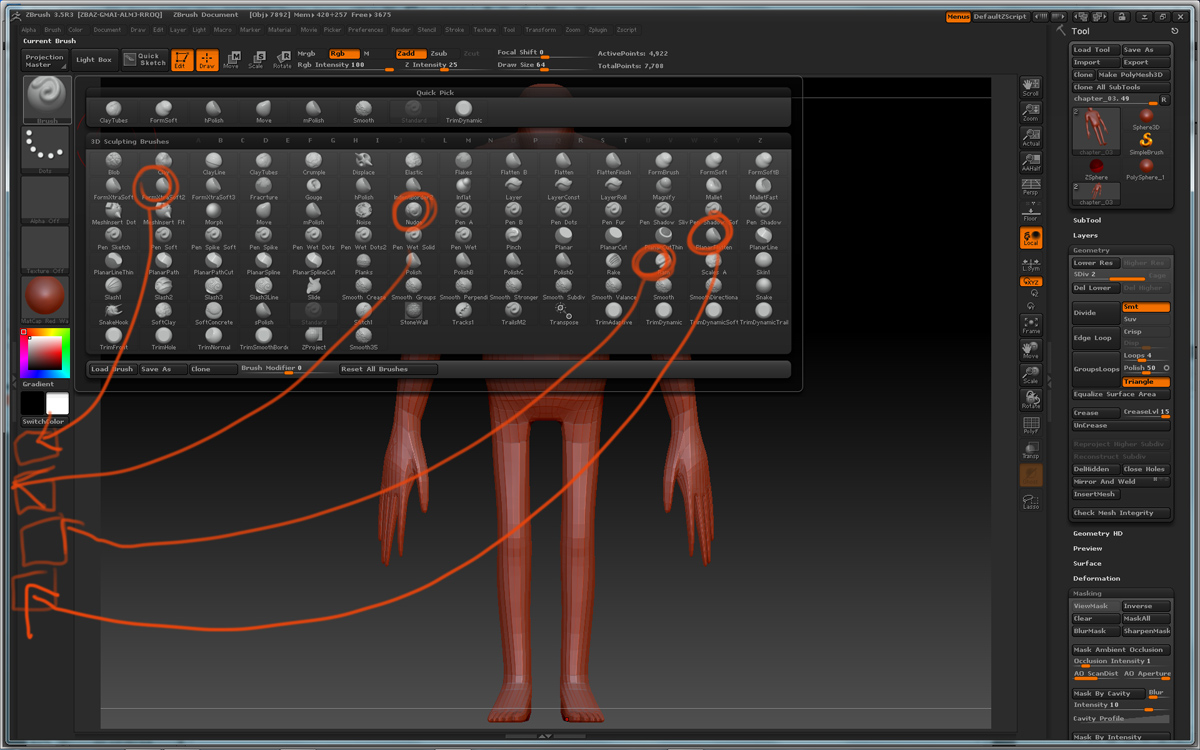Image resolution: width=1200 pixels, height=750 pixels.
Task: Select the Flakes brush
Action: (x=464, y=164)
